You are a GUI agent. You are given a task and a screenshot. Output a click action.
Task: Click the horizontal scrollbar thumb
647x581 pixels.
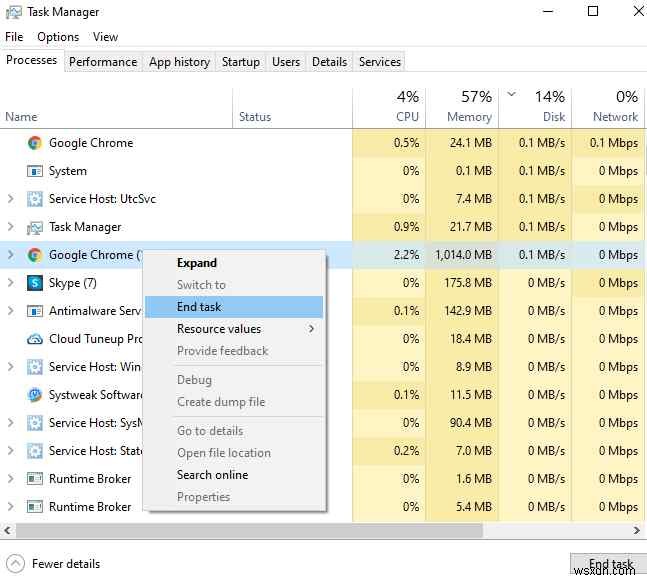pos(249,530)
